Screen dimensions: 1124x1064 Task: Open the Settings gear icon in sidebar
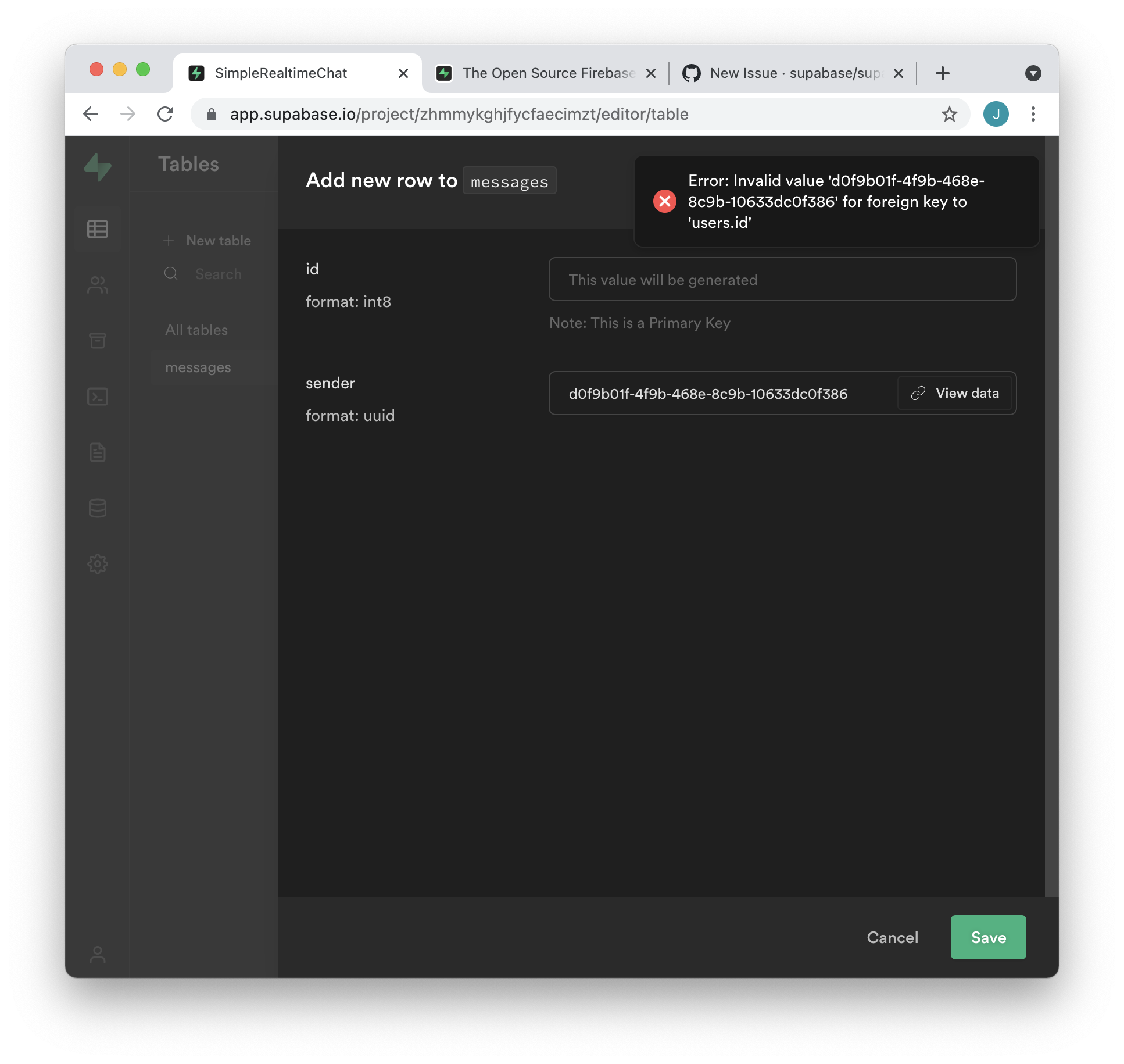click(x=98, y=564)
